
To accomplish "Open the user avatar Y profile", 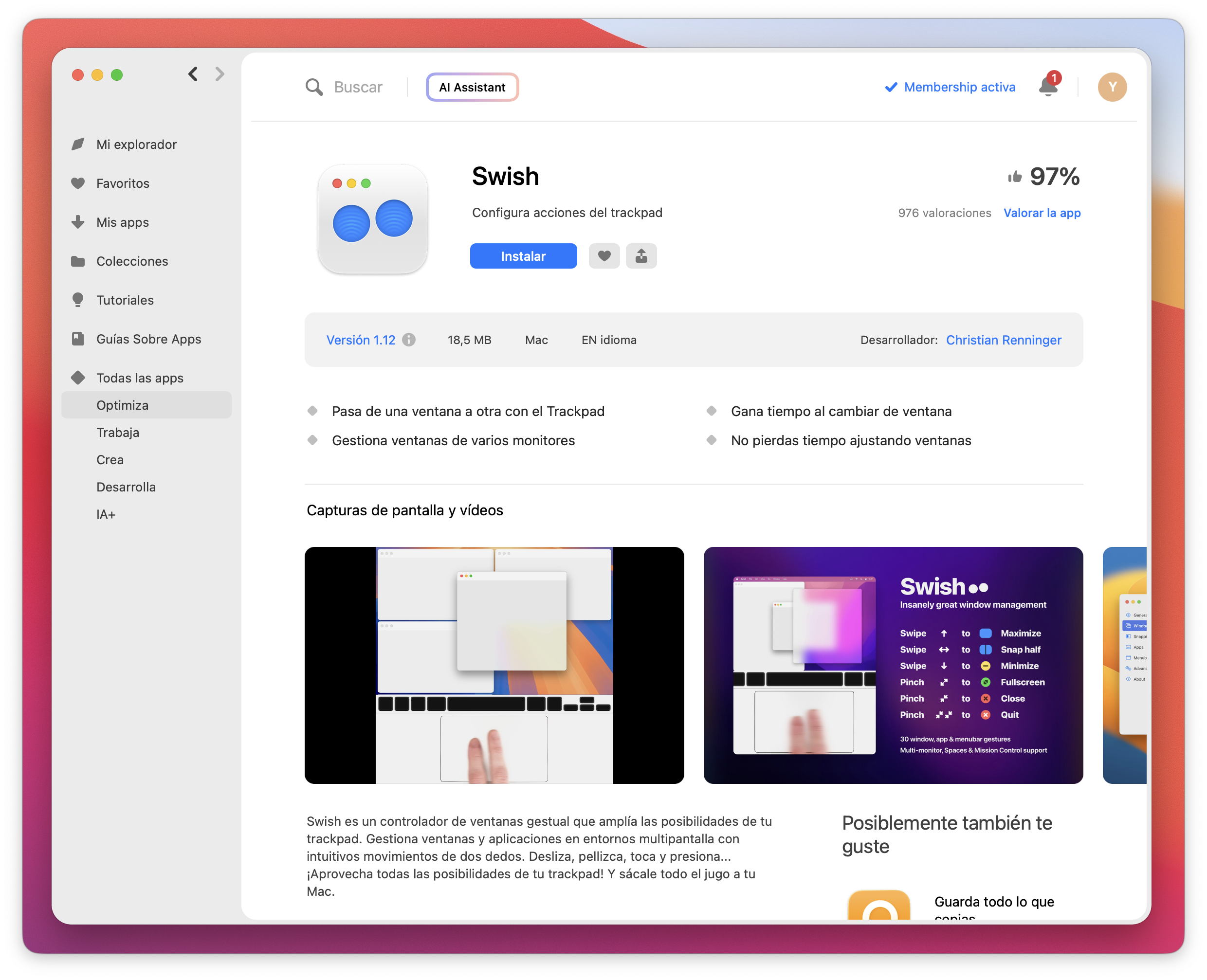I will (1112, 87).
